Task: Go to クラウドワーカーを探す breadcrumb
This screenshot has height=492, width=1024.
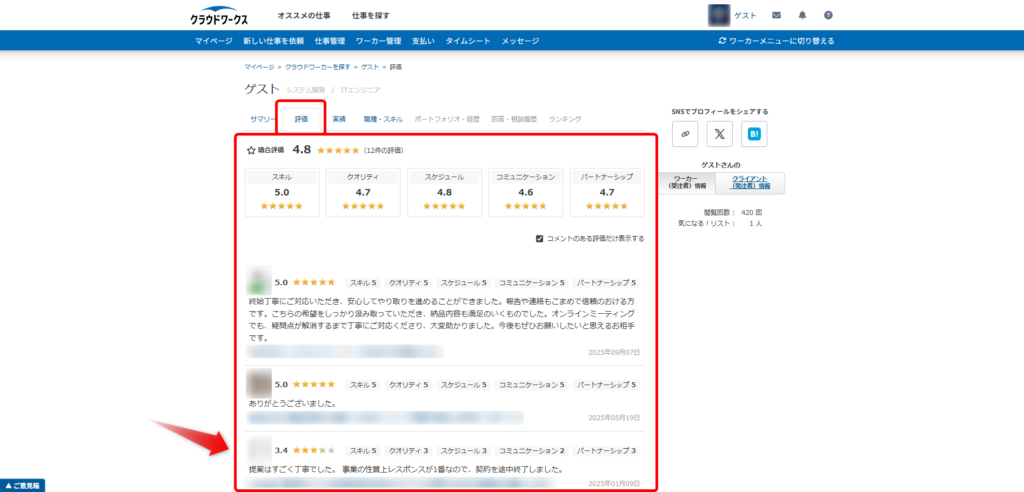Action: pos(318,66)
